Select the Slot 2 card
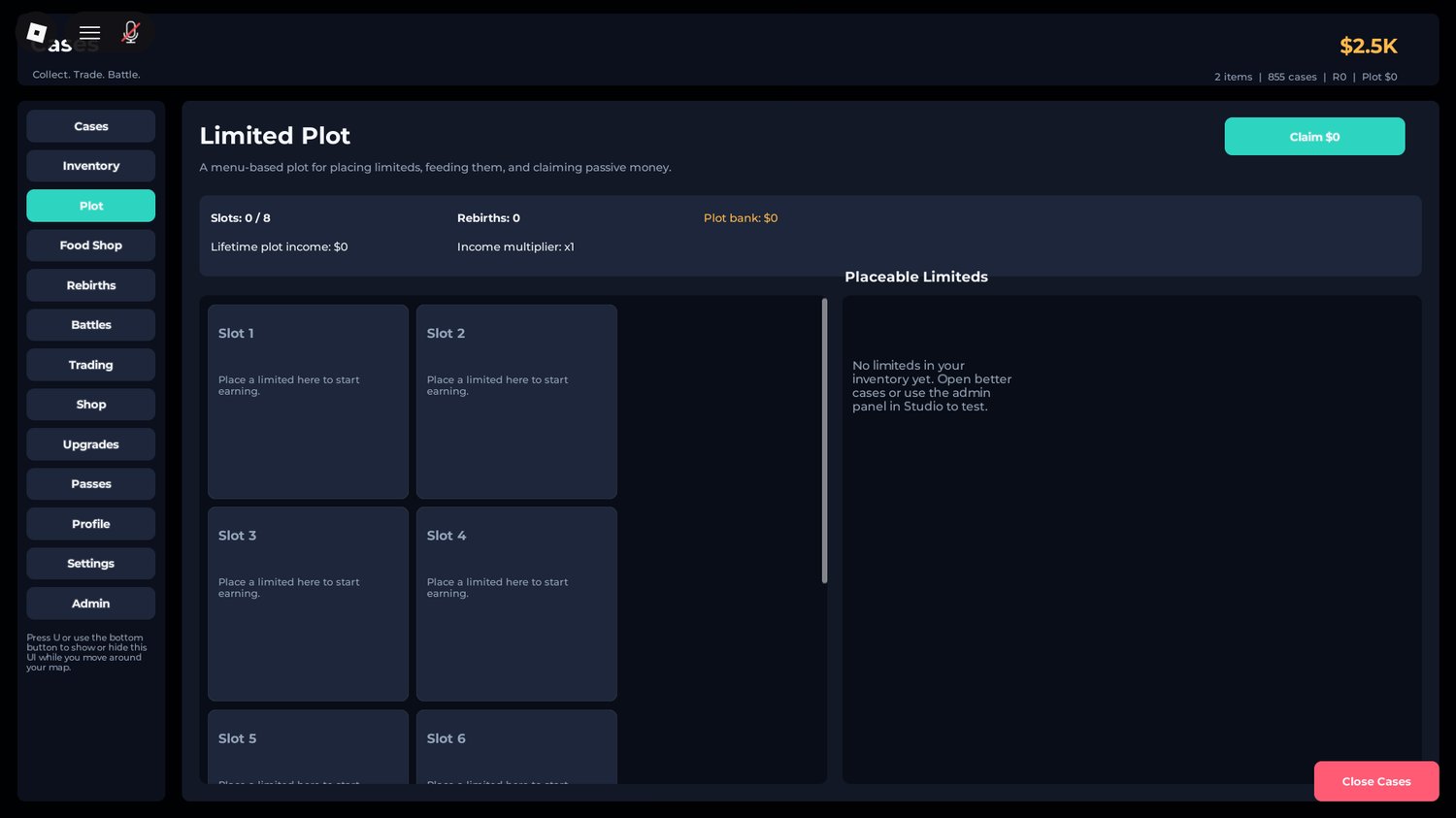The width and height of the screenshot is (1456, 818). [x=516, y=402]
